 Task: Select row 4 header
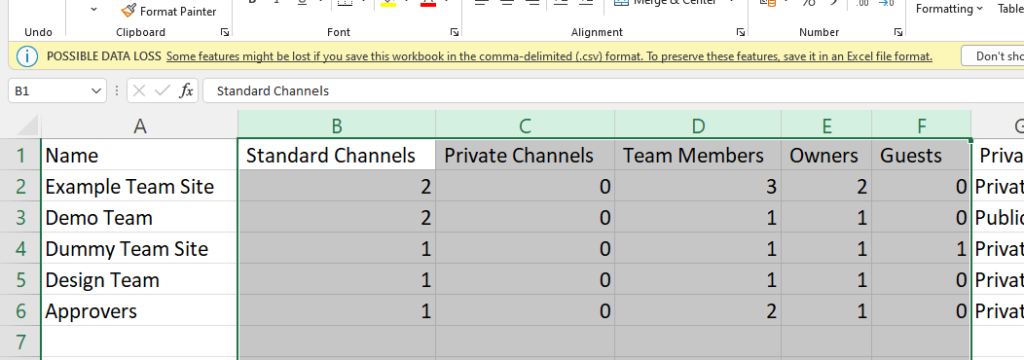20,248
